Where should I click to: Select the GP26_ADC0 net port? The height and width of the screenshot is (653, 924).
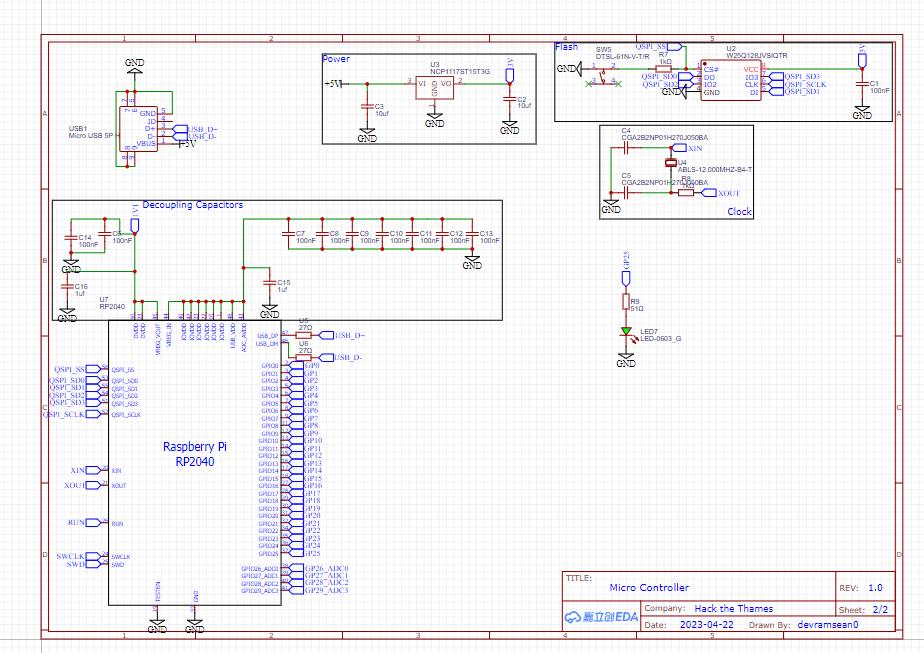[319, 569]
